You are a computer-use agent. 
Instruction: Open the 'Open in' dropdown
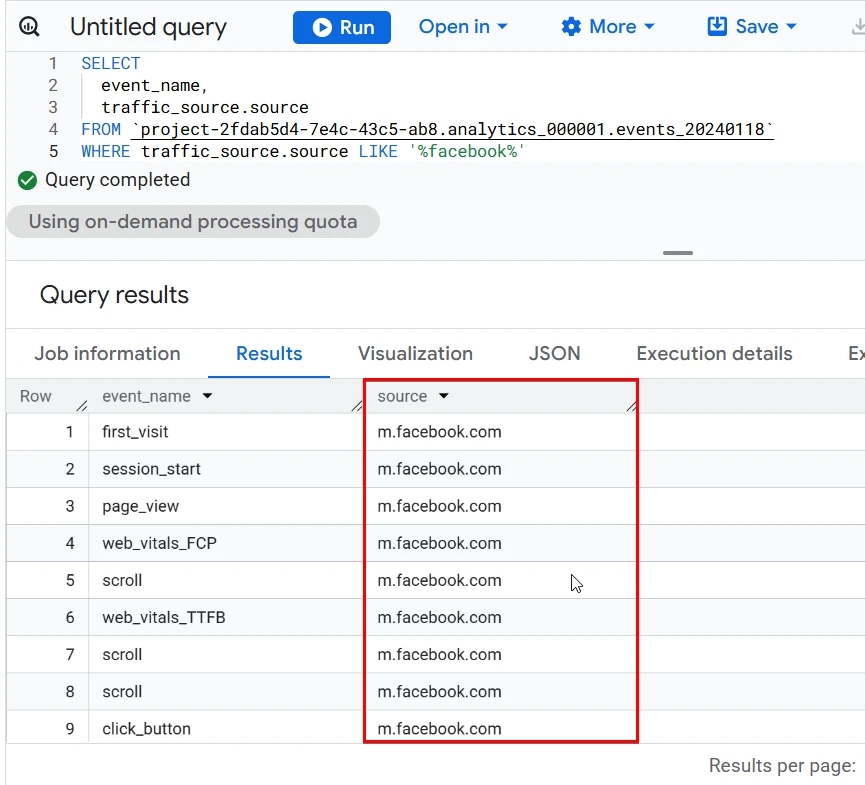[x=463, y=26]
